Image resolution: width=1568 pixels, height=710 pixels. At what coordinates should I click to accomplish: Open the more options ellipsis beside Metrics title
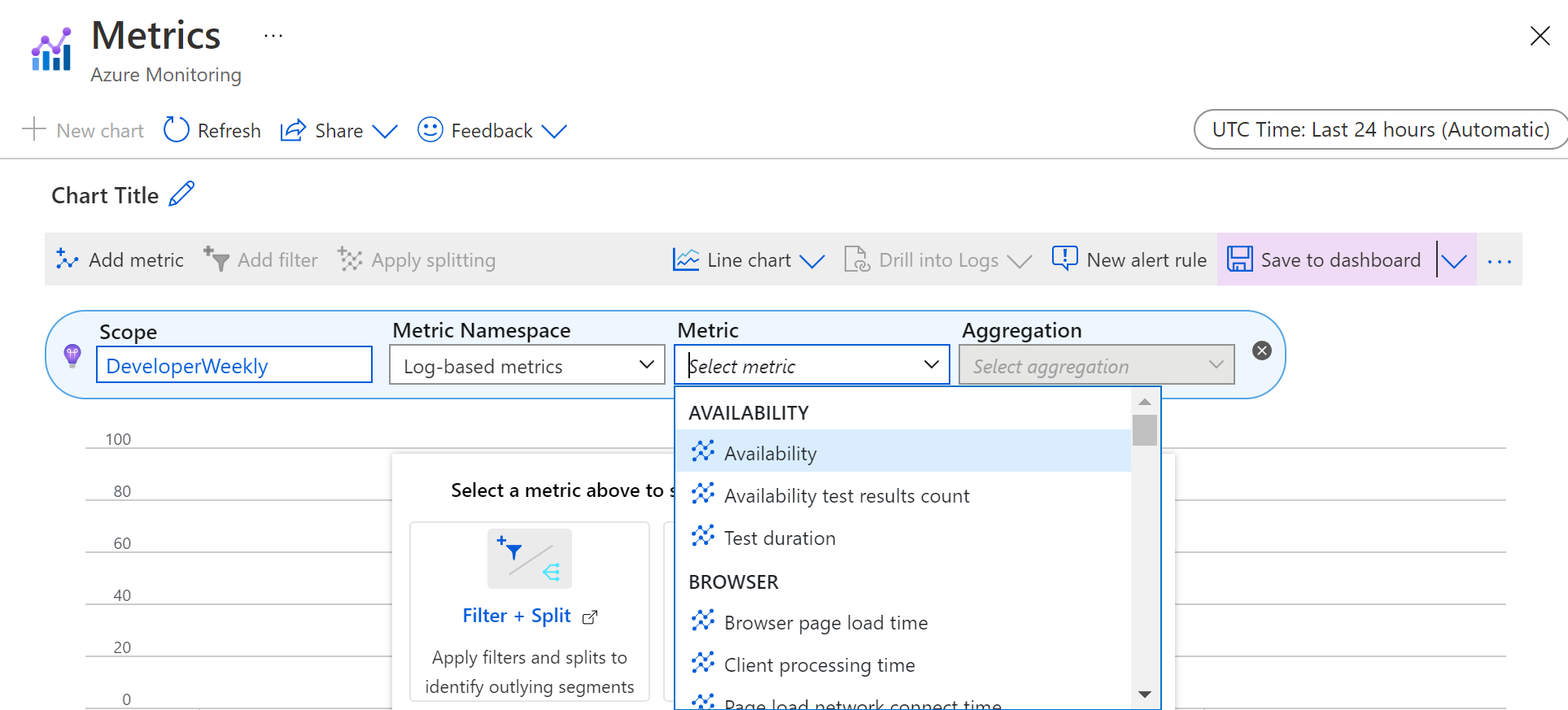pyautogui.click(x=273, y=36)
